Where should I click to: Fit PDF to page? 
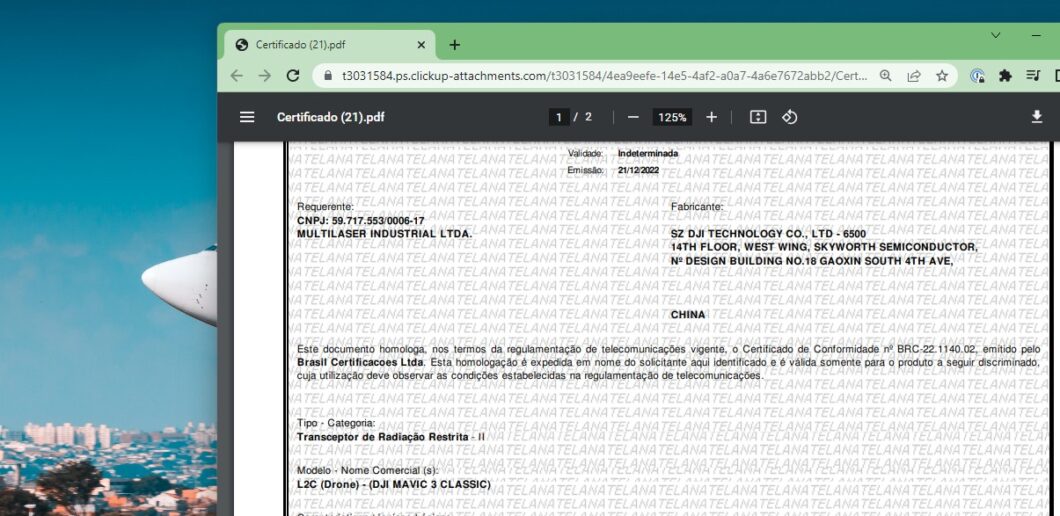tap(758, 117)
